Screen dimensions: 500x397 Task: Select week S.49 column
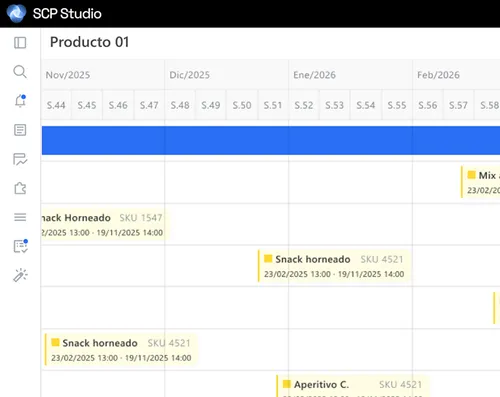(x=211, y=105)
